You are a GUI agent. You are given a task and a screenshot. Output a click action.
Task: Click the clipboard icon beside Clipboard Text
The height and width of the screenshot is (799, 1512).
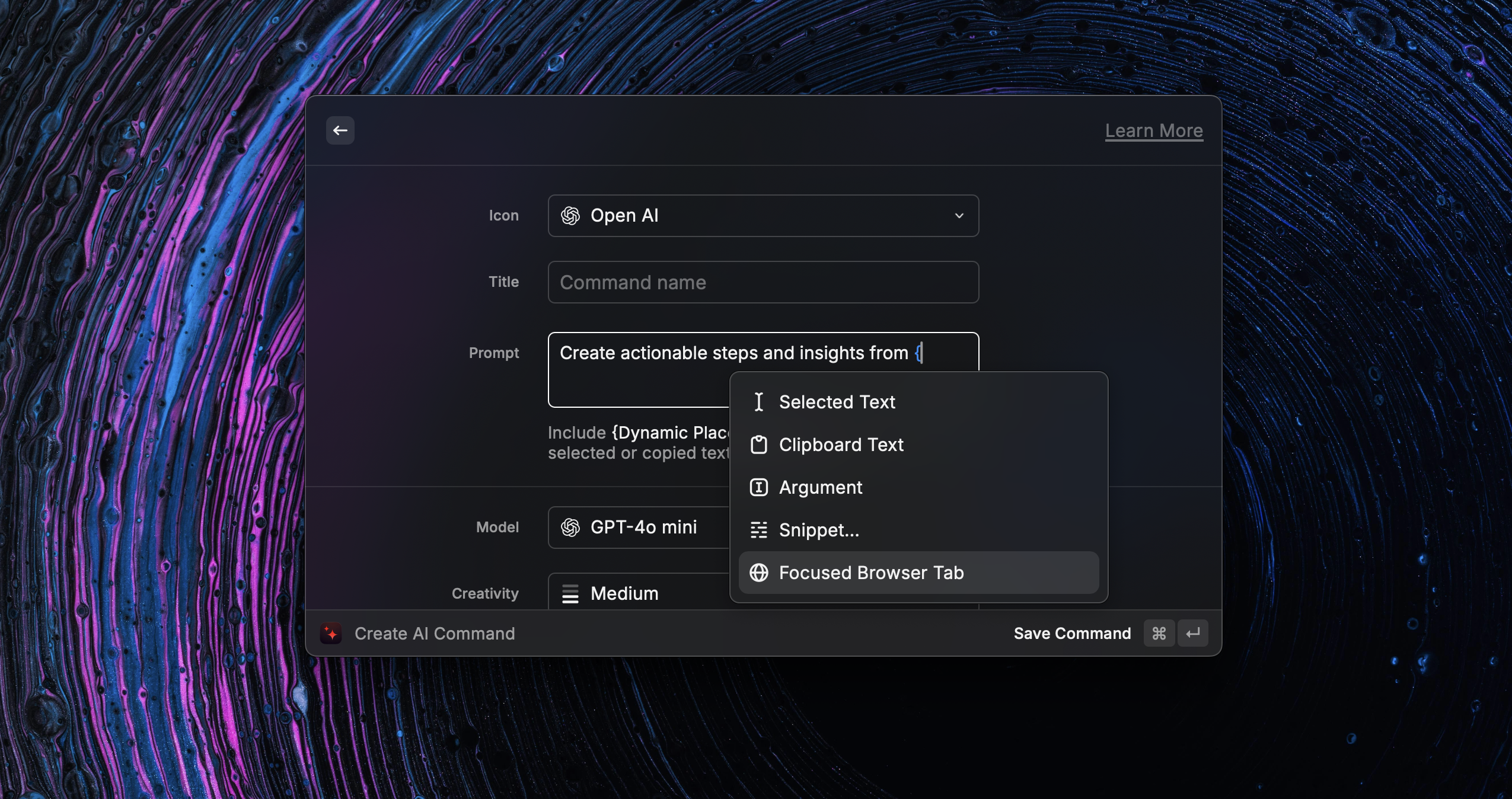(x=759, y=445)
